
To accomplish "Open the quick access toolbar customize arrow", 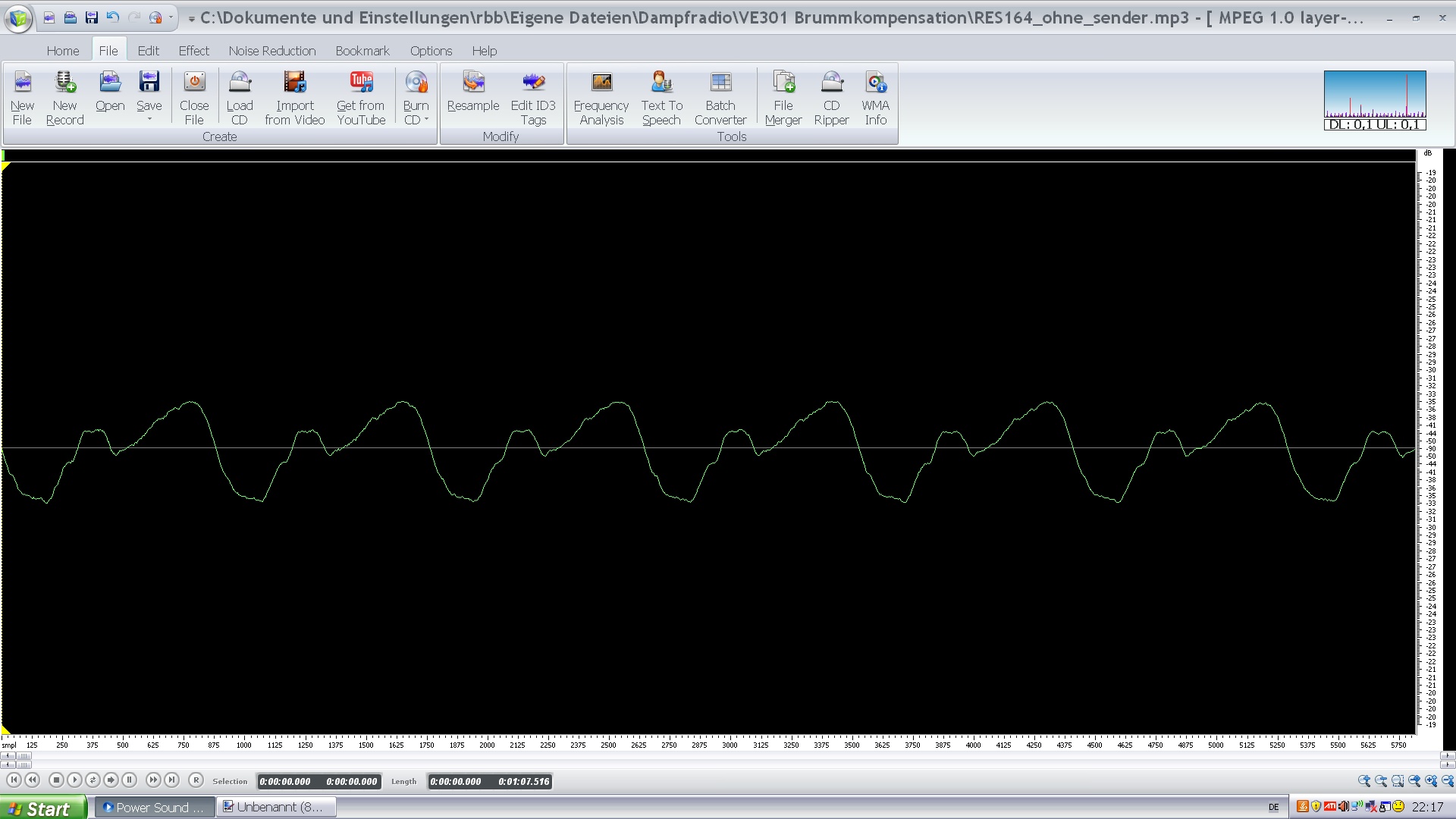I will click(192, 18).
